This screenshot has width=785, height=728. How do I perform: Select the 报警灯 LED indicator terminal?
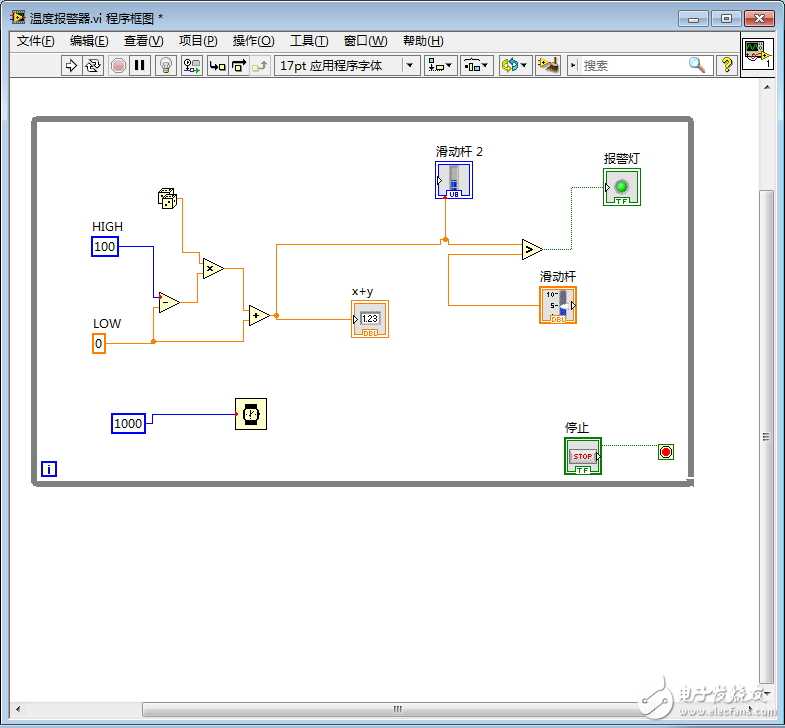(622, 187)
